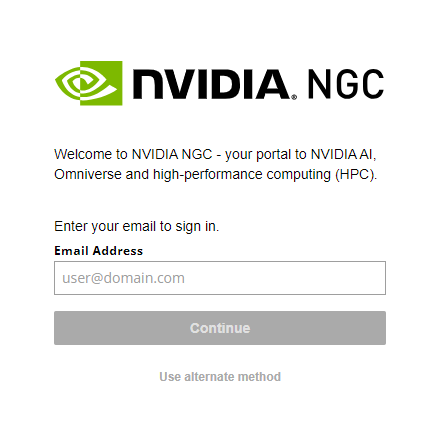This screenshot has width=439, height=423.
Task: Click the gray Continue button
Action: (x=220, y=328)
